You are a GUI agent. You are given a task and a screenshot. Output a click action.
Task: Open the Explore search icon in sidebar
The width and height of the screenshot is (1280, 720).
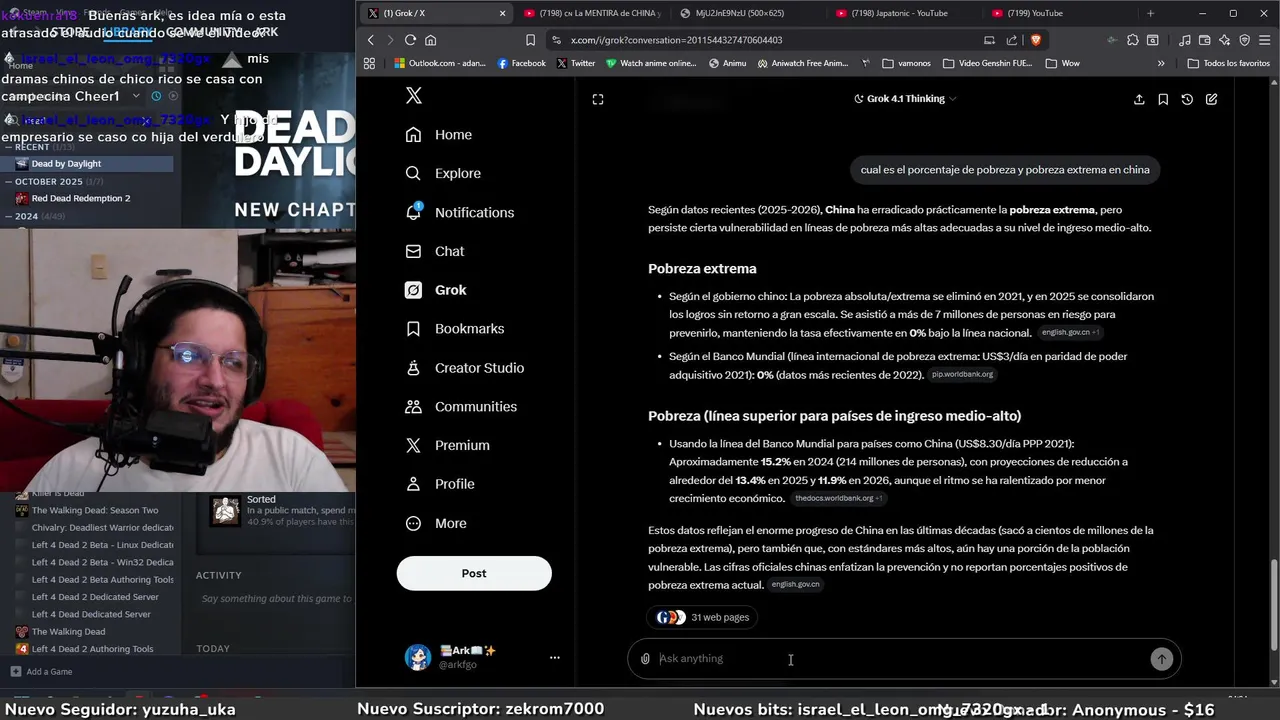tap(413, 173)
